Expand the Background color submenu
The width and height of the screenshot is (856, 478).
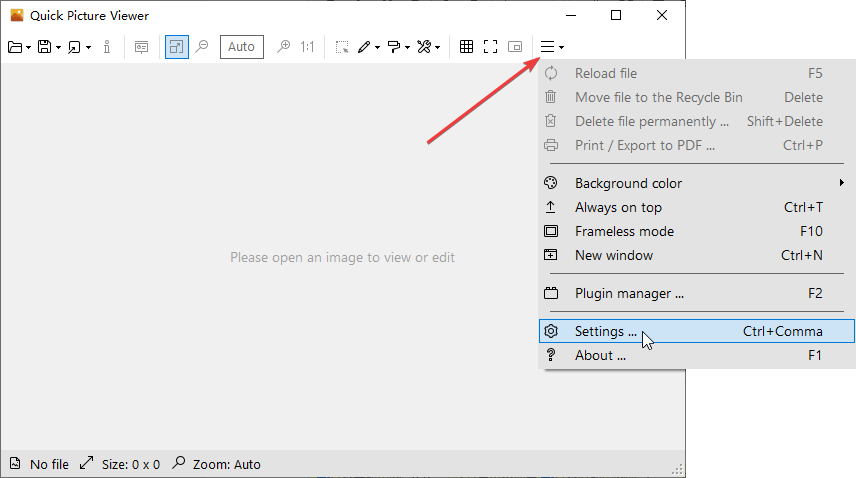pos(697,183)
